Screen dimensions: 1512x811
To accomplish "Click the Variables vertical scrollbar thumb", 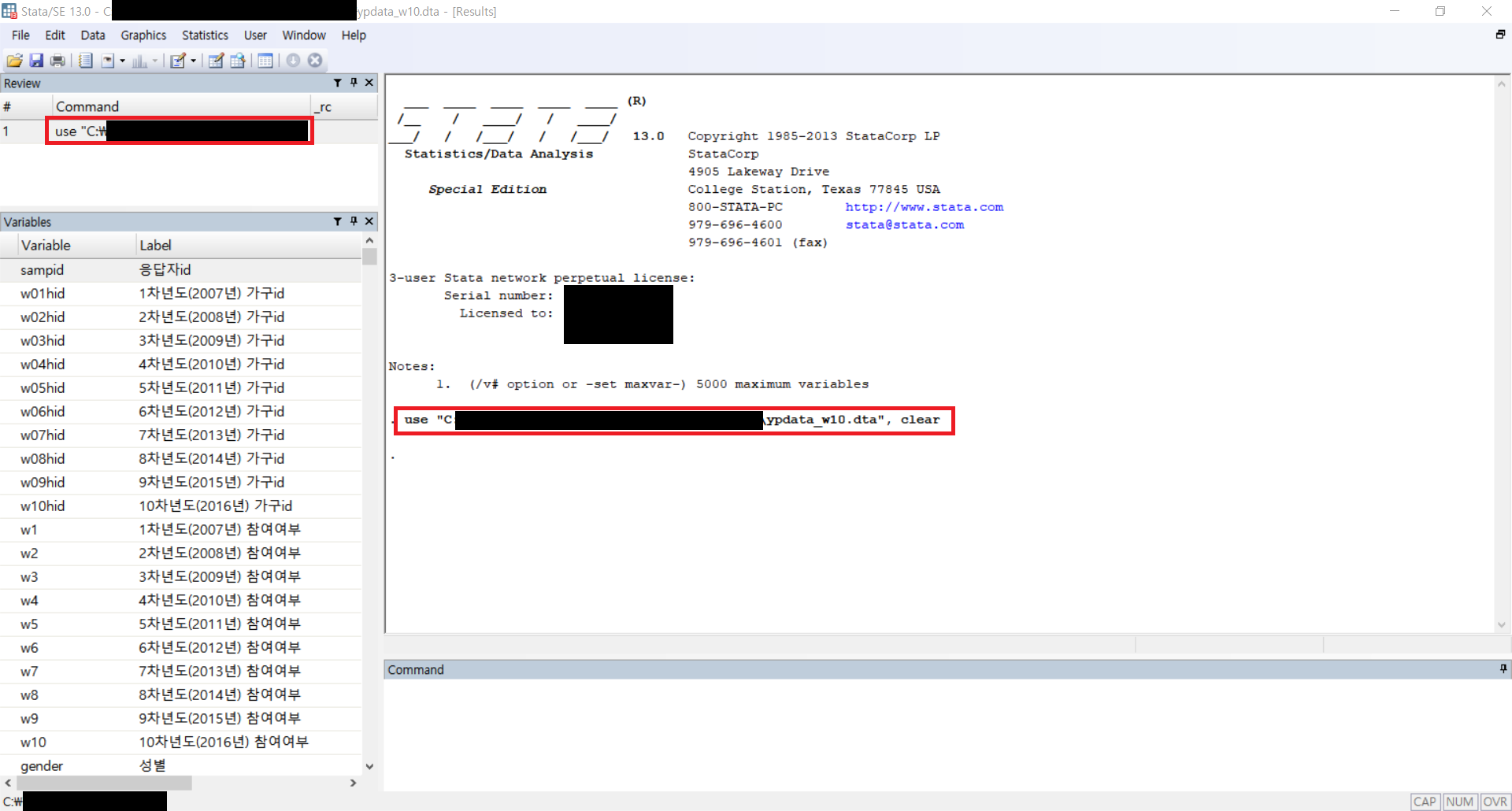I will point(369,257).
